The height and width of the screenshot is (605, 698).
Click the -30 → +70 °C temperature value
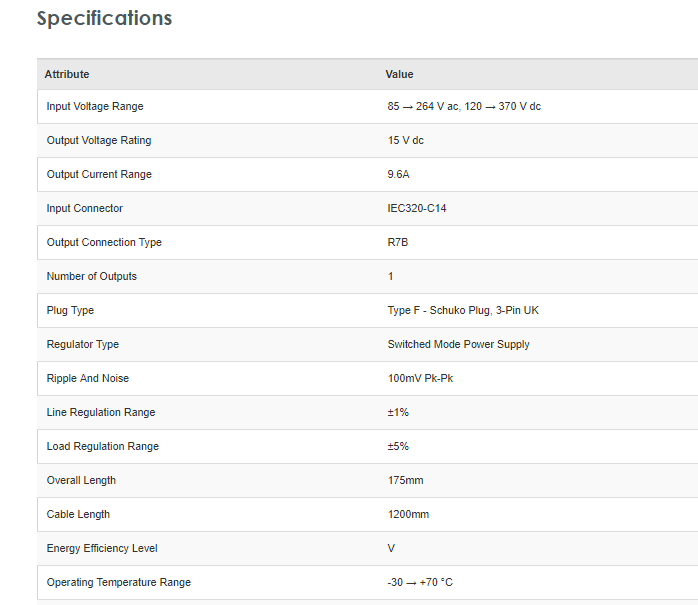(x=420, y=582)
